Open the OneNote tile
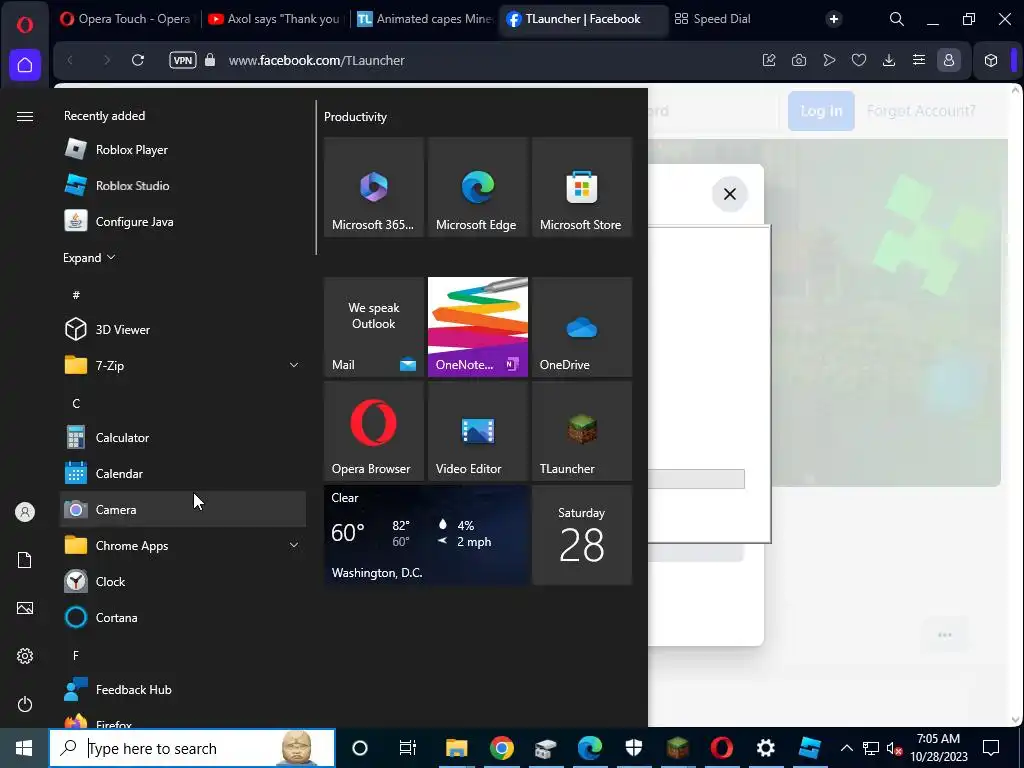This screenshot has width=1024, height=768. tap(477, 327)
